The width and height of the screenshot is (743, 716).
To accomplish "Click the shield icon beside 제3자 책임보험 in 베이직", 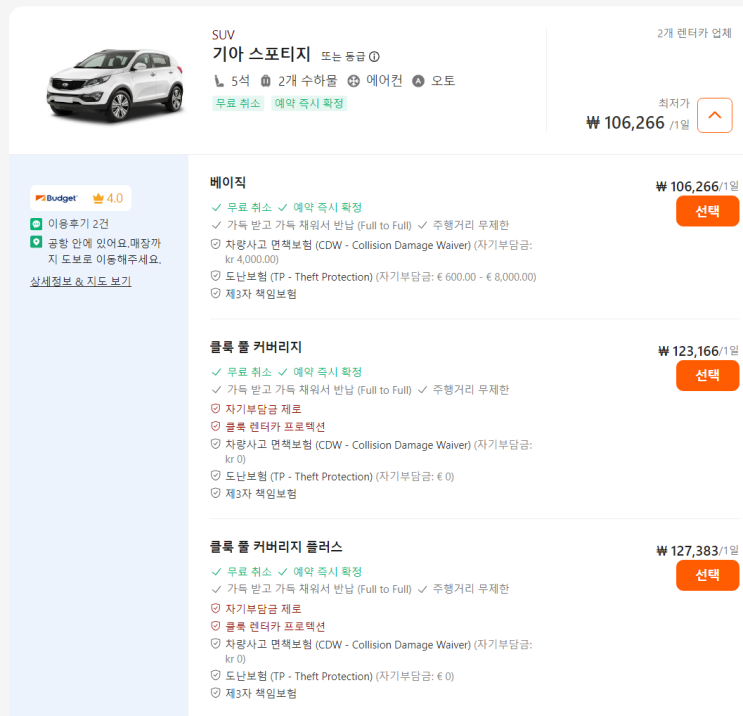I will click(x=215, y=294).
